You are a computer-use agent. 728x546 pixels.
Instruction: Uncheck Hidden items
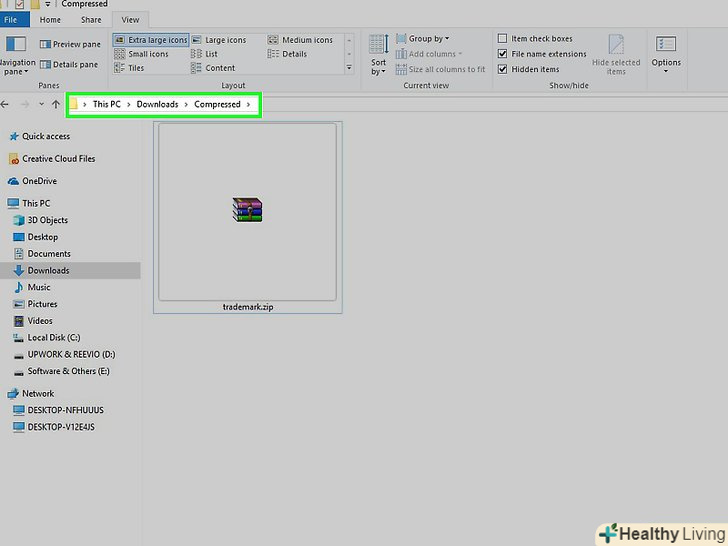coord(502,69)
